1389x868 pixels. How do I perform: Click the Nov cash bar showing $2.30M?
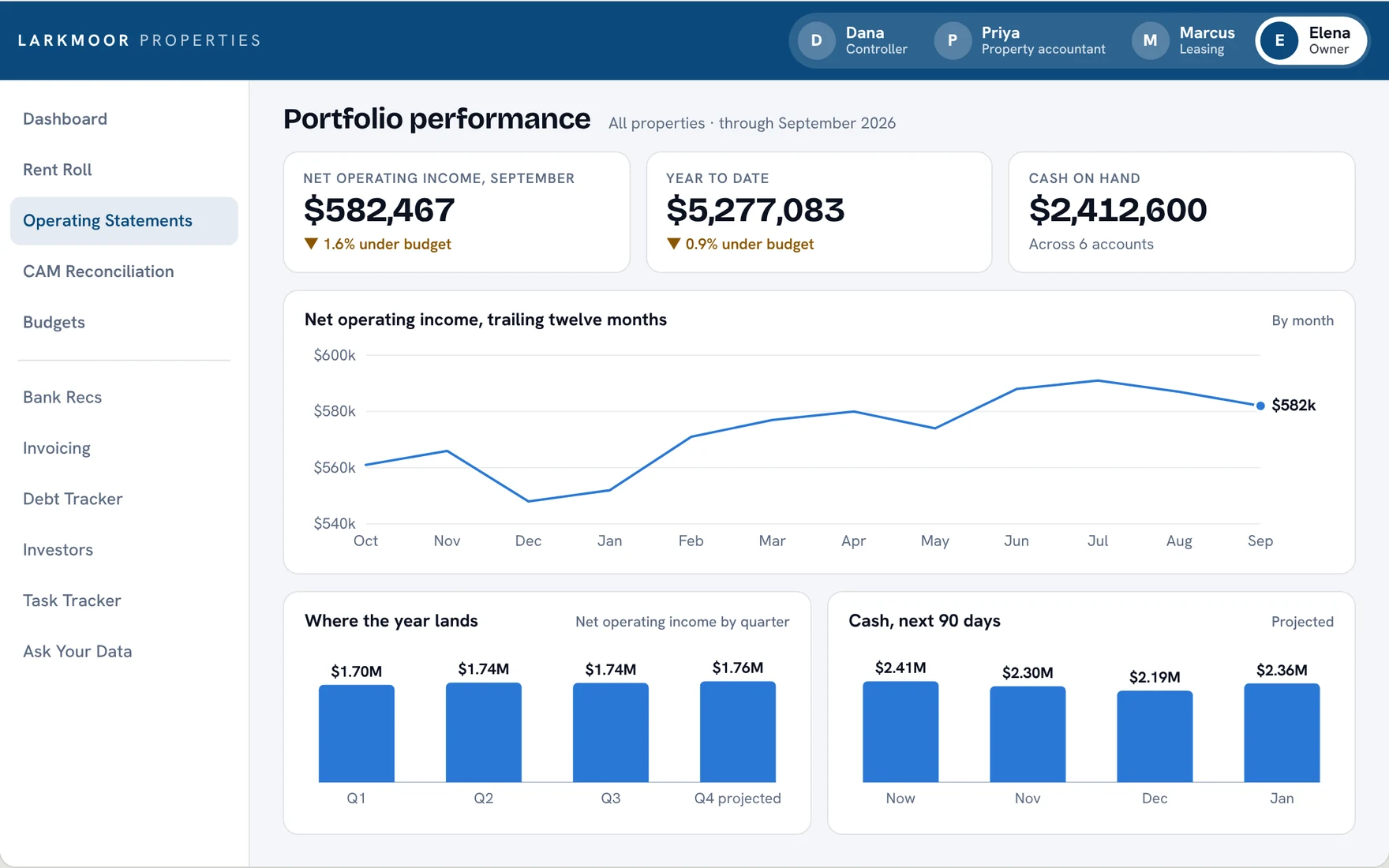pyautogui.click(x=1028, y=734)
